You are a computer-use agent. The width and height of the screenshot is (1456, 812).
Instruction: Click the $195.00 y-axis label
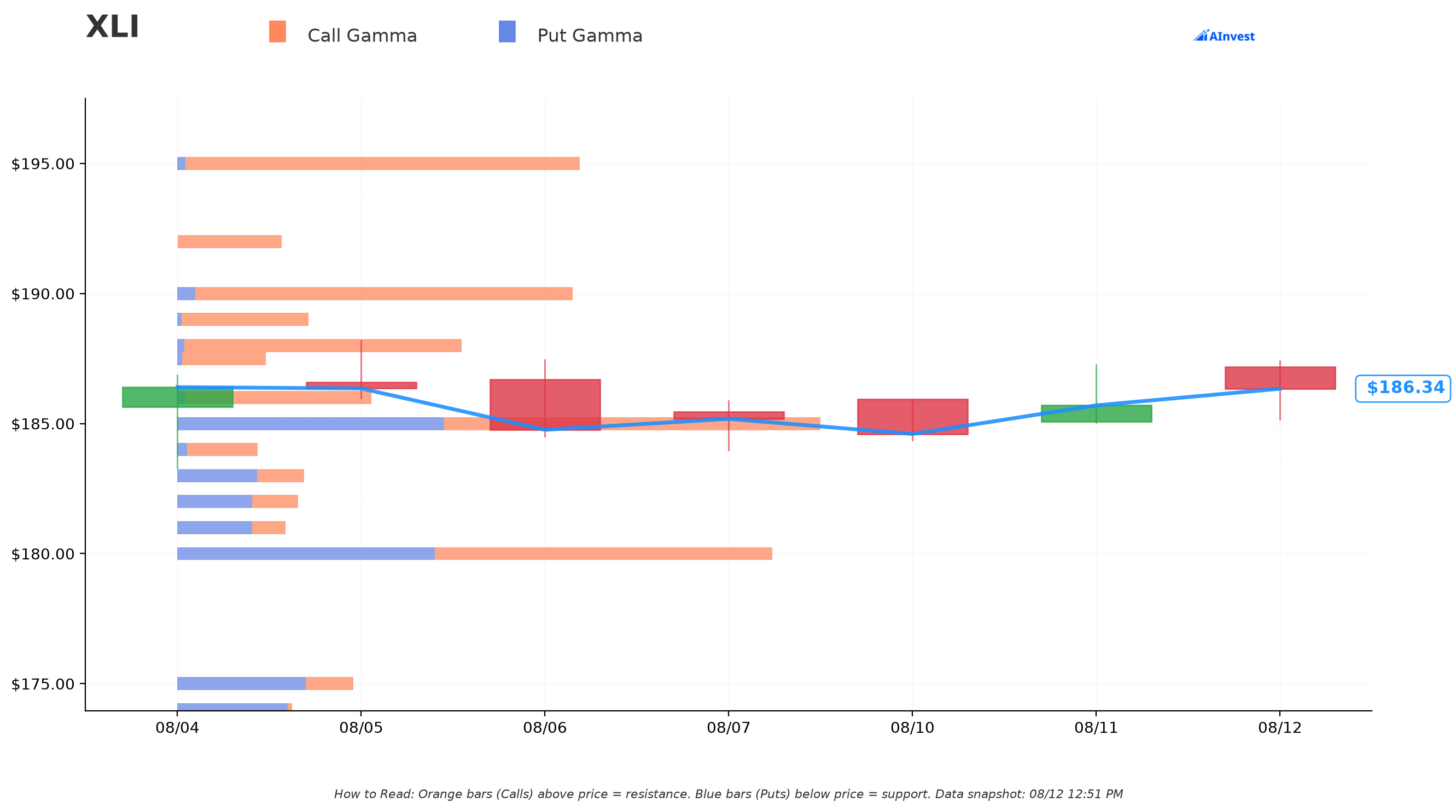43,164
